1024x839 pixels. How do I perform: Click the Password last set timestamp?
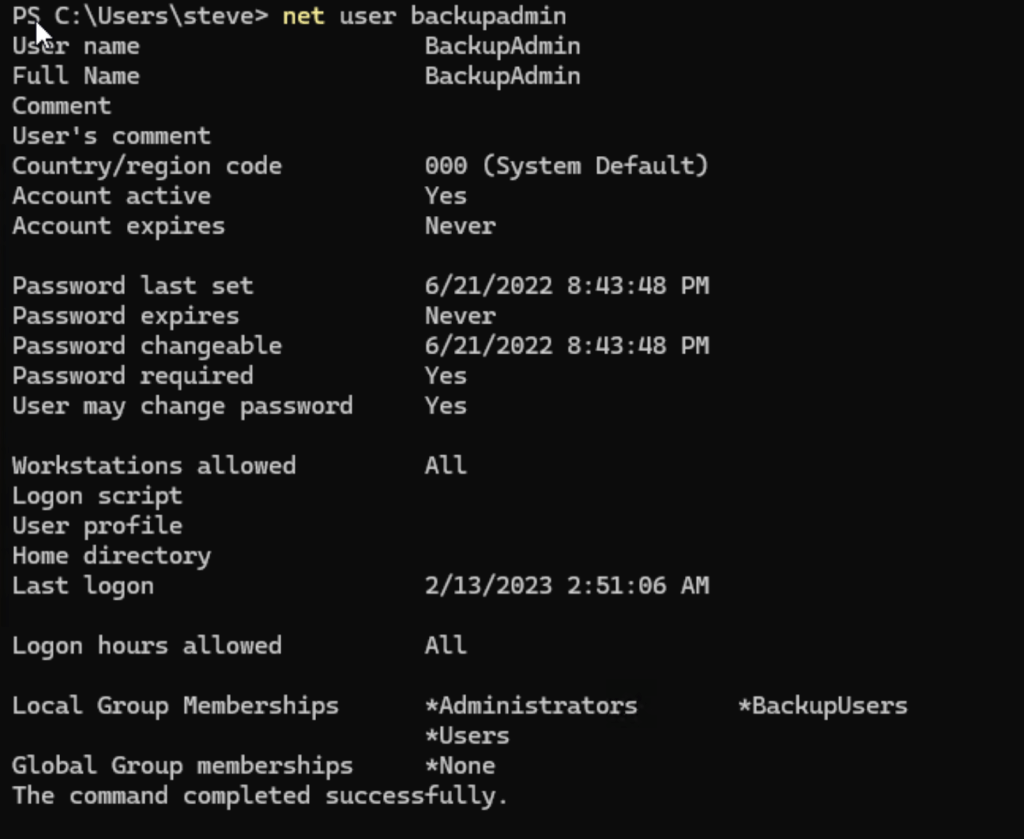(x=566, y=286)
